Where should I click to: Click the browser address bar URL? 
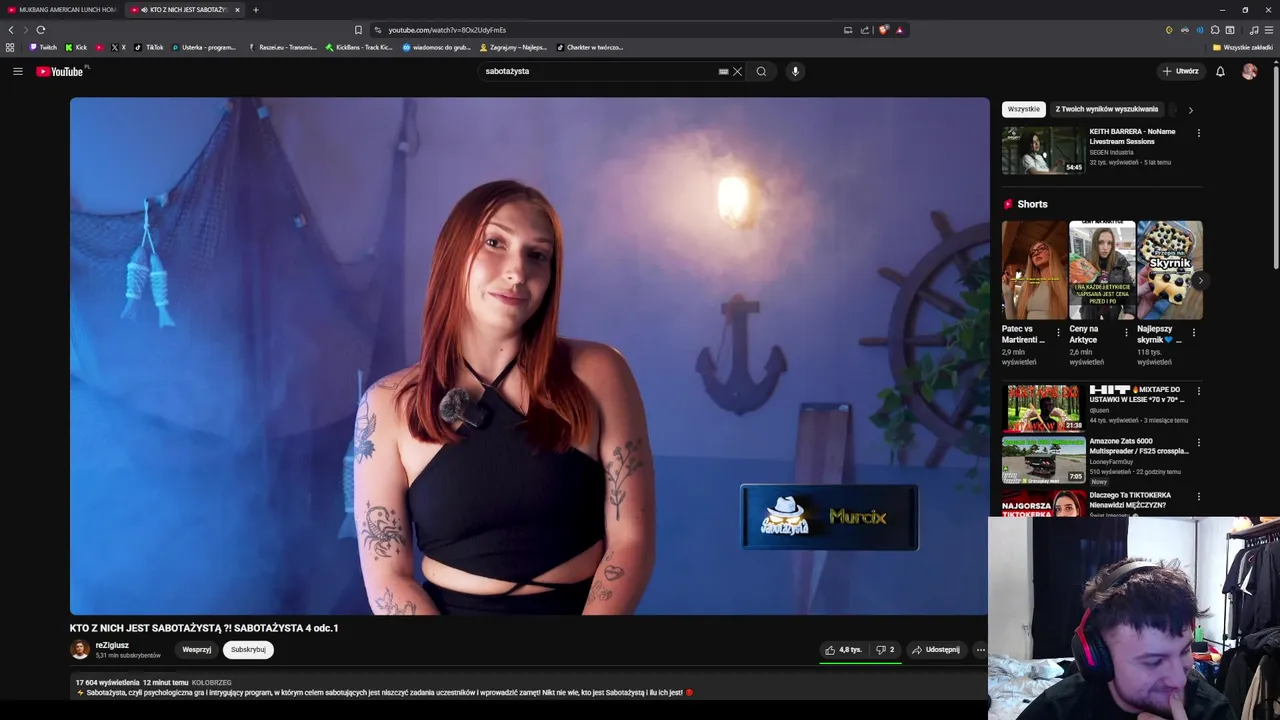pos(447,30)
